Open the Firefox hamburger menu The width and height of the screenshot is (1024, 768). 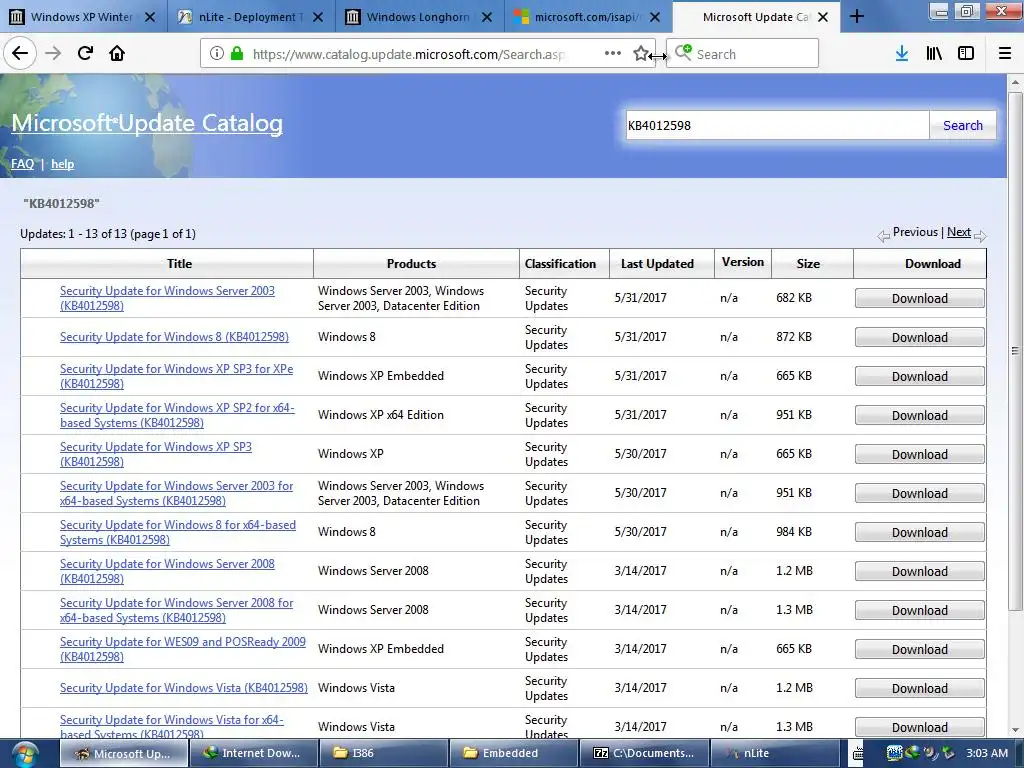click(x=1004, y=54)
